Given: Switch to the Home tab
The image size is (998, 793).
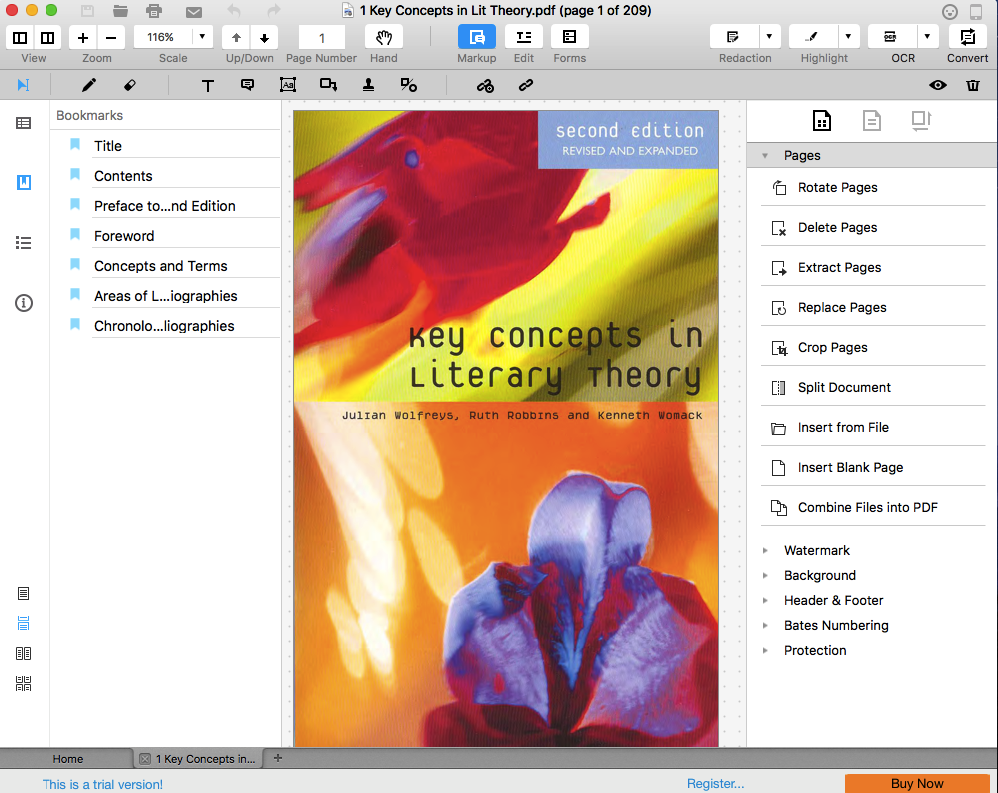Looking at the screenshot, I should click(x=68, y=759).
